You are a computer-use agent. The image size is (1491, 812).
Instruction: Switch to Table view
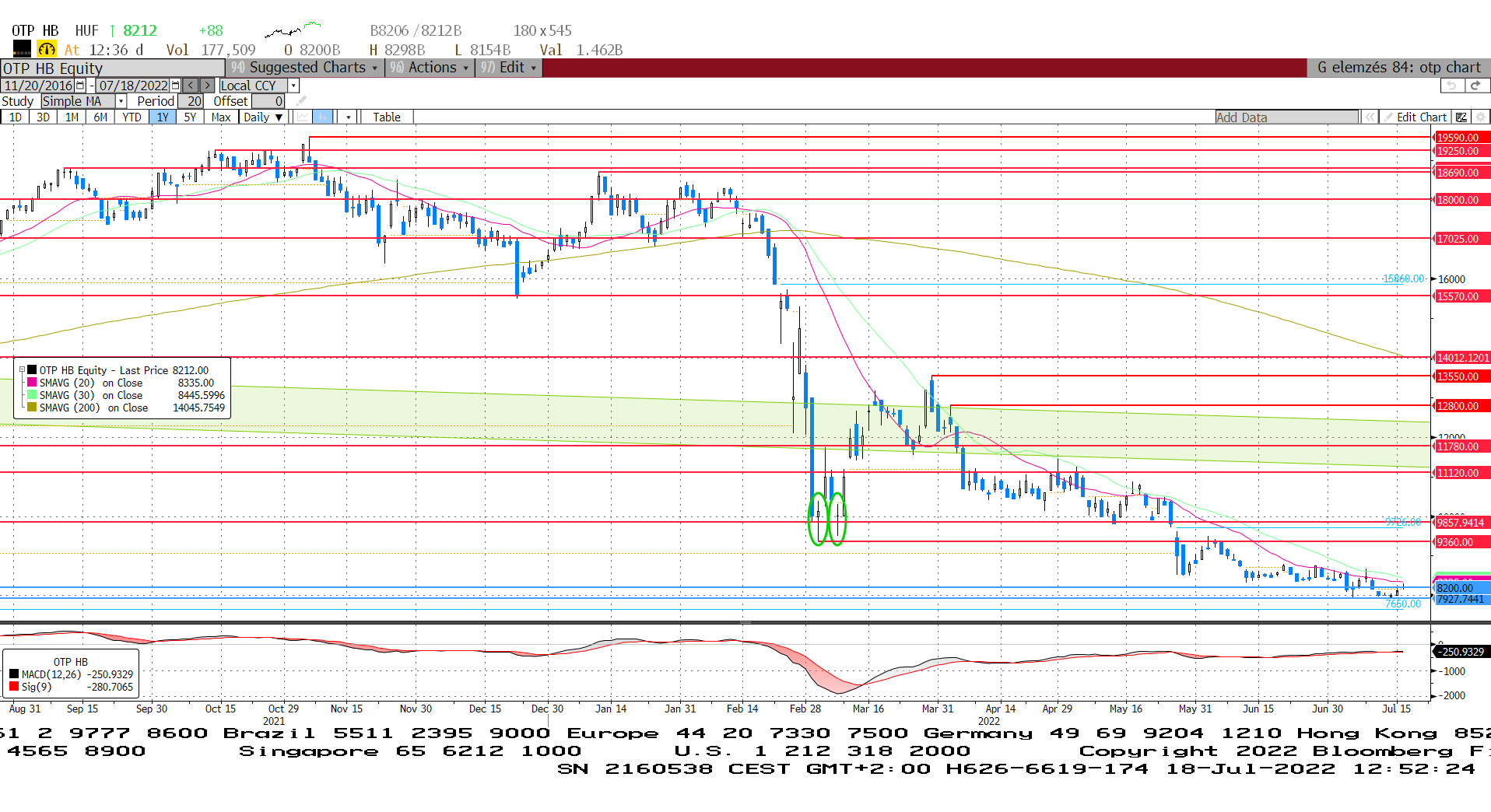click(x=387, y=117)
